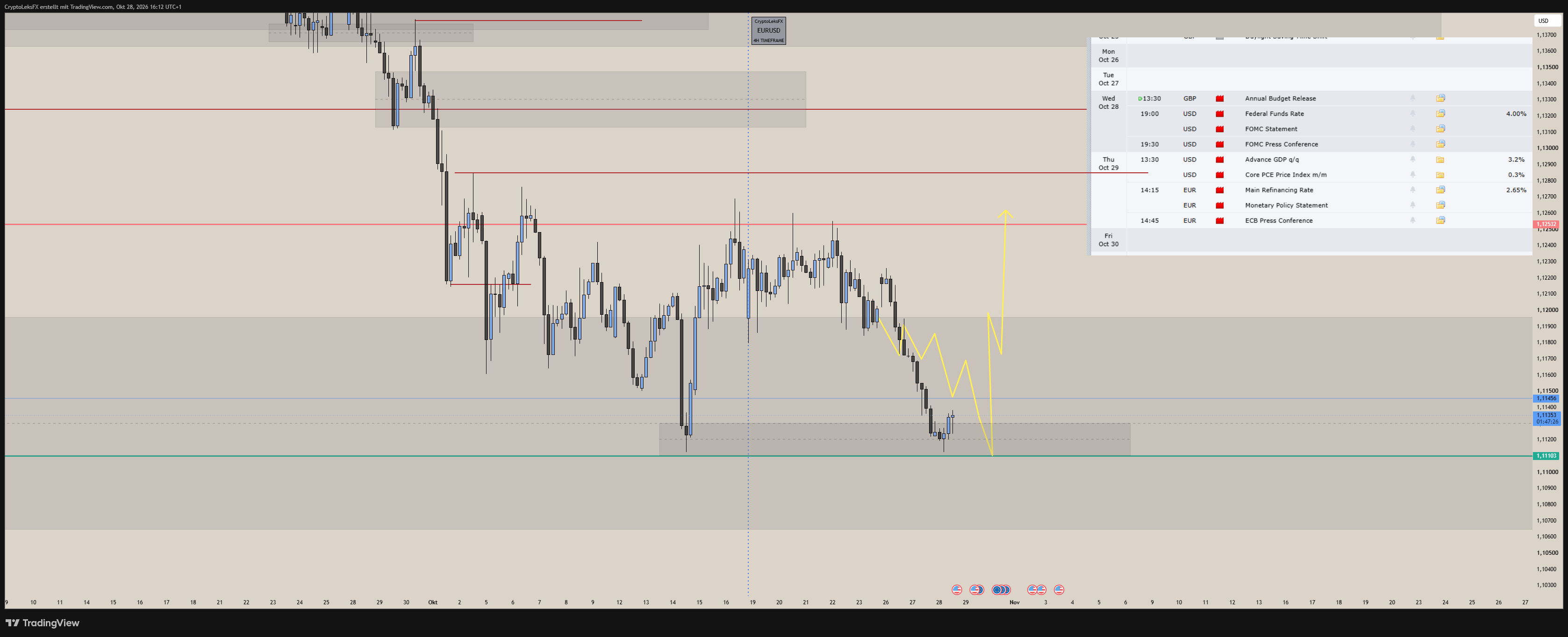
Task: Click the blue 1,11456 price label
Action: click(x=1546, y=398)
